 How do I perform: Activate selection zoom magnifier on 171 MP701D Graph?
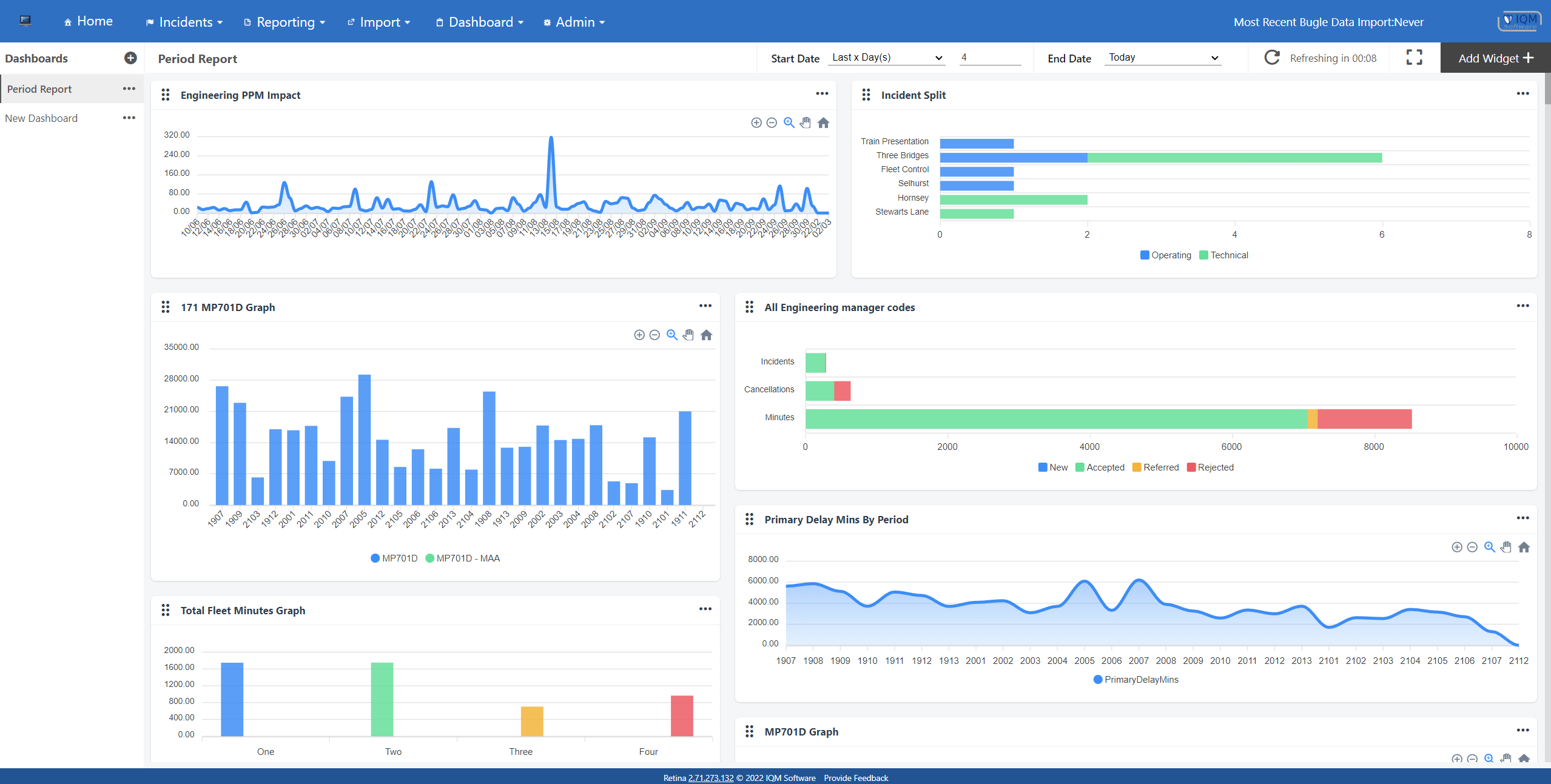(672, 335)
